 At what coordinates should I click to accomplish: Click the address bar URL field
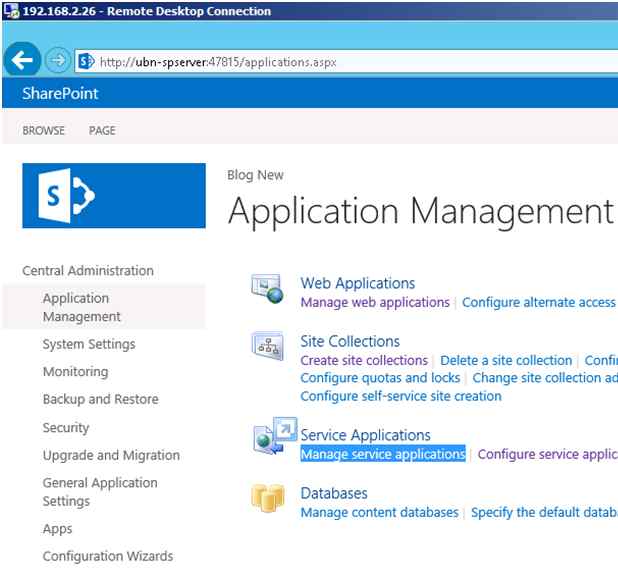pyautogui.click(x=346, y=61)
